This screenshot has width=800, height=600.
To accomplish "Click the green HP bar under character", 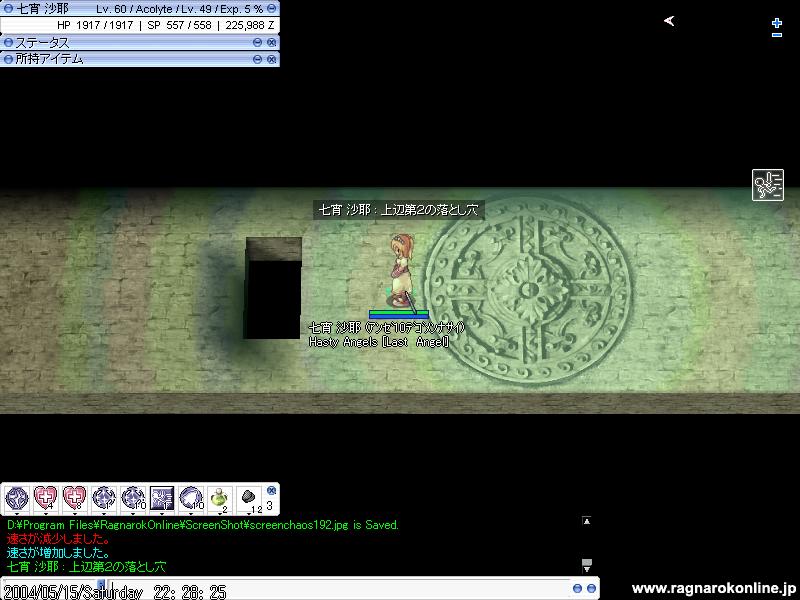I will (x=398, y=312).
